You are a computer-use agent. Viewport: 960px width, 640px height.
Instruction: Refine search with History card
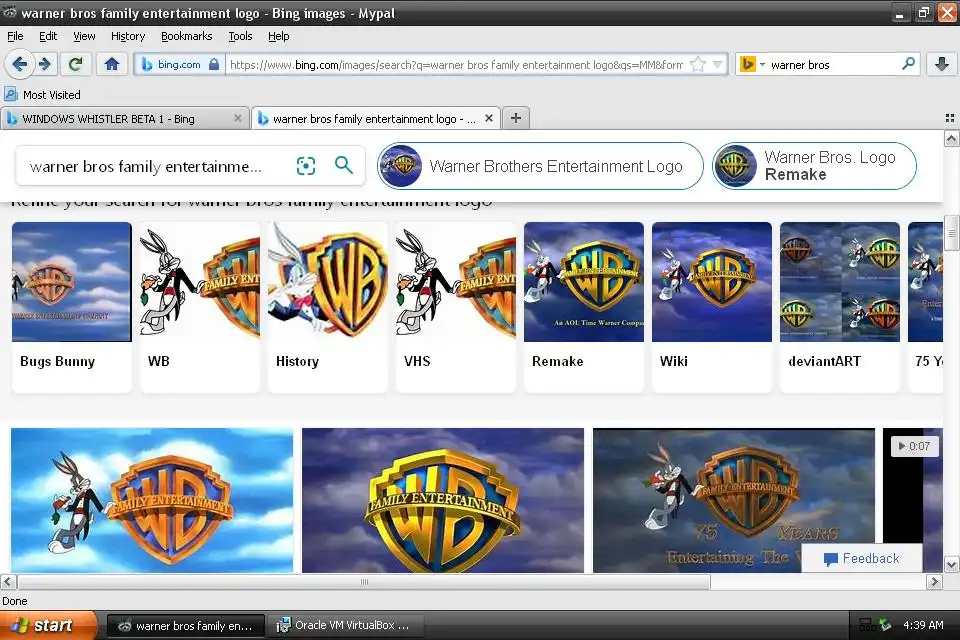pos(328,306)
